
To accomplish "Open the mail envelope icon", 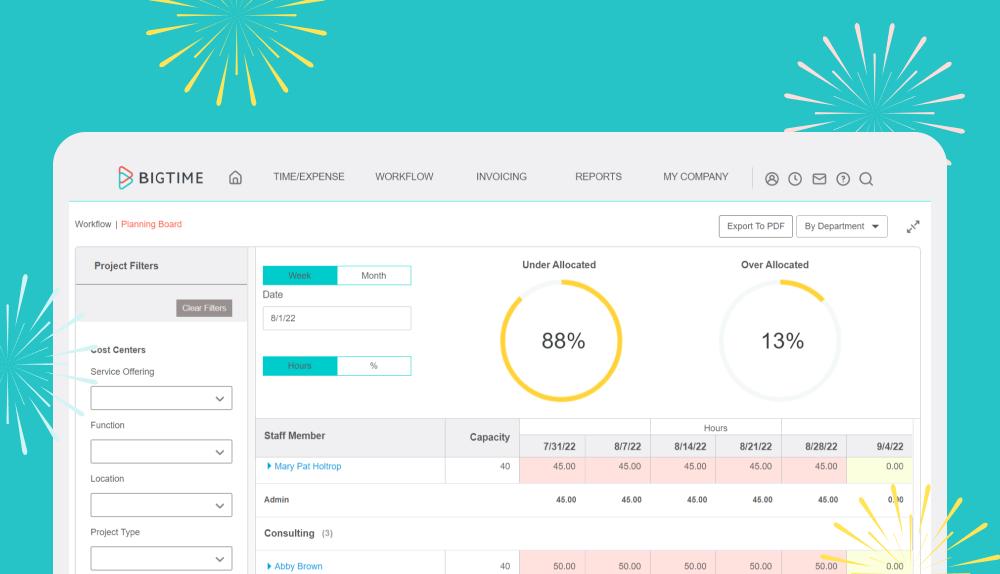I will (819, 179).
